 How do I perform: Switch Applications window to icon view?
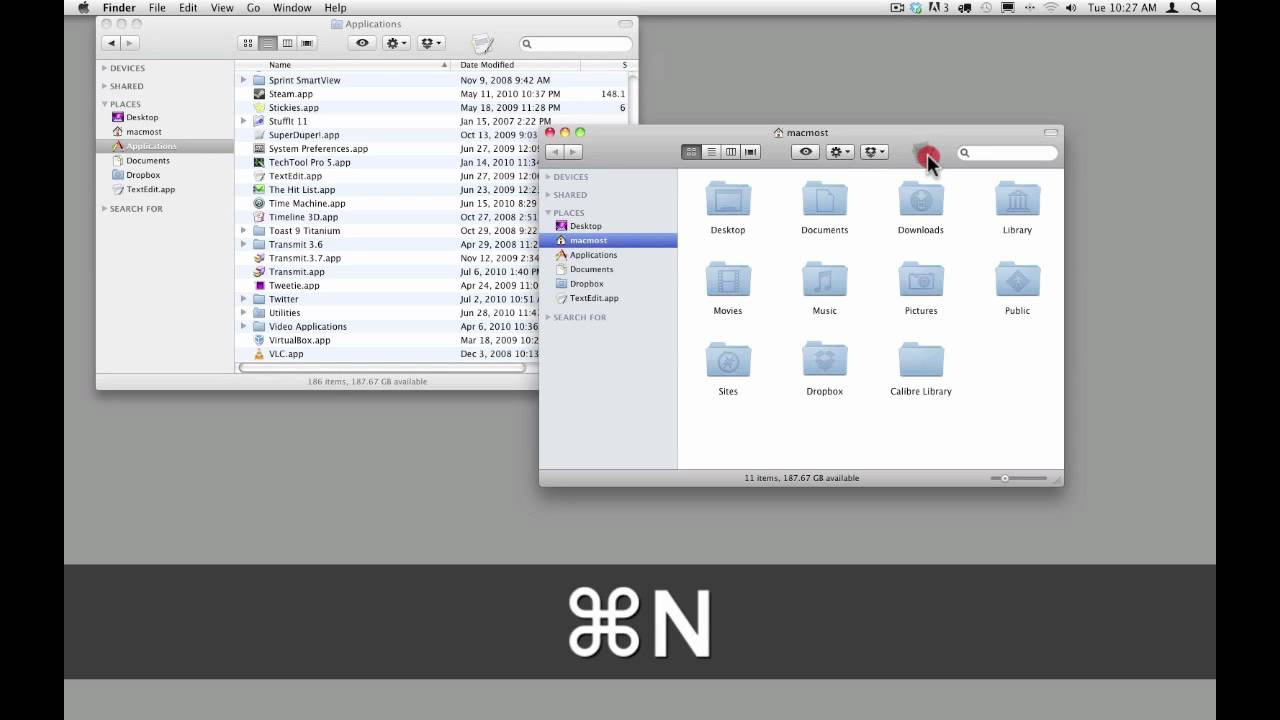248,43
